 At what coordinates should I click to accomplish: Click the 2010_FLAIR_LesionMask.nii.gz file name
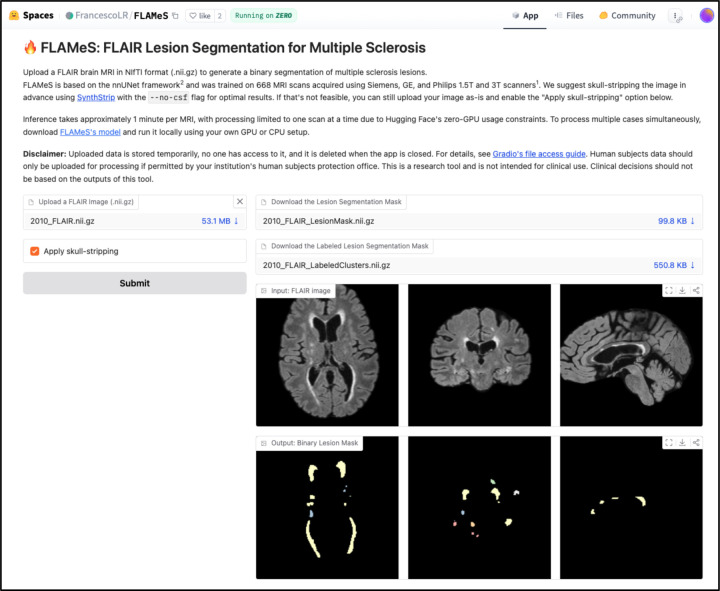tap(318, 221)
